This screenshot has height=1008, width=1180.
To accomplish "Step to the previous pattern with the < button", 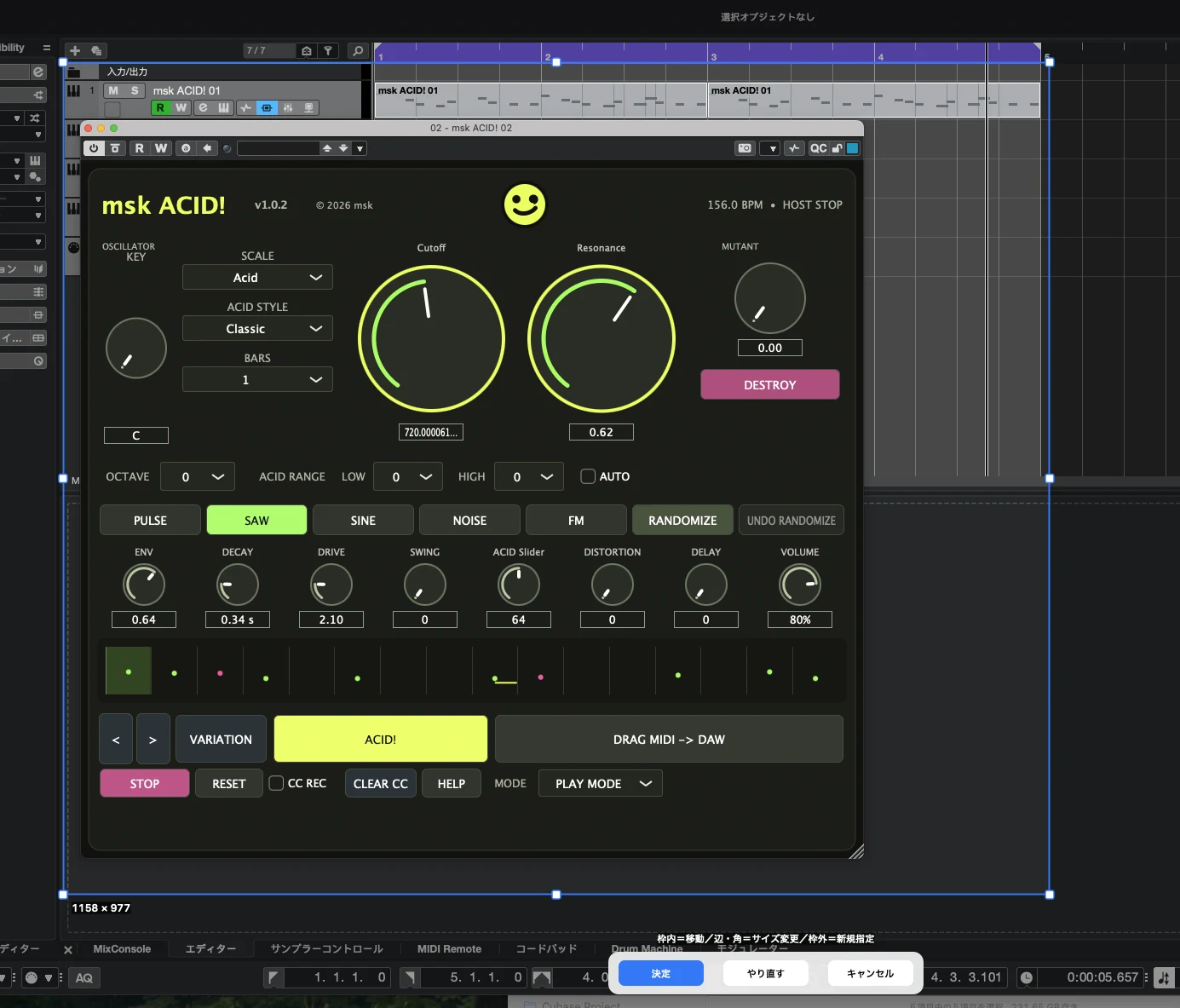I will 116,740.
